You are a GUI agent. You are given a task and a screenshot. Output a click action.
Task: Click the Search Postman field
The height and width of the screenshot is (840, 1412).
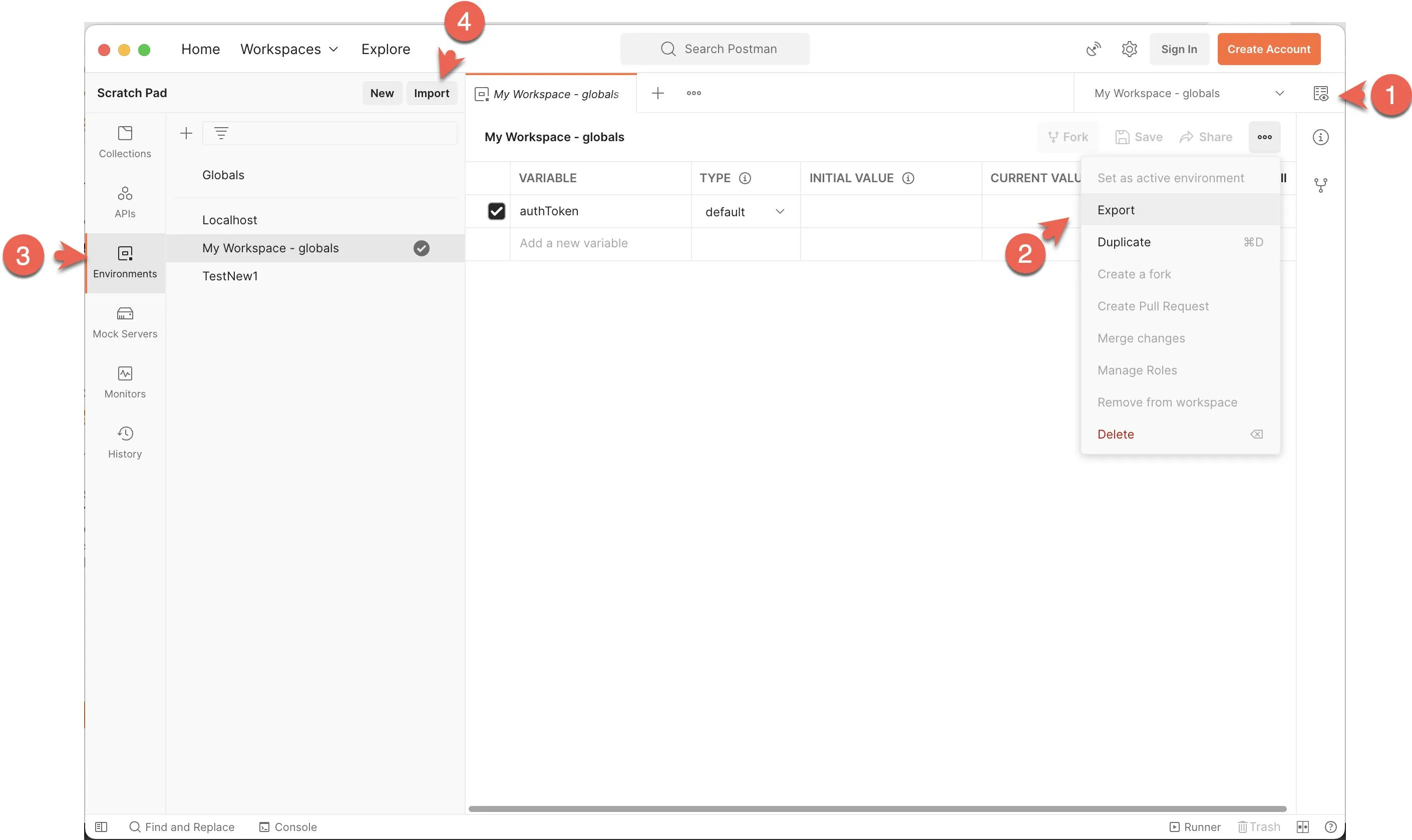(715, 49)
